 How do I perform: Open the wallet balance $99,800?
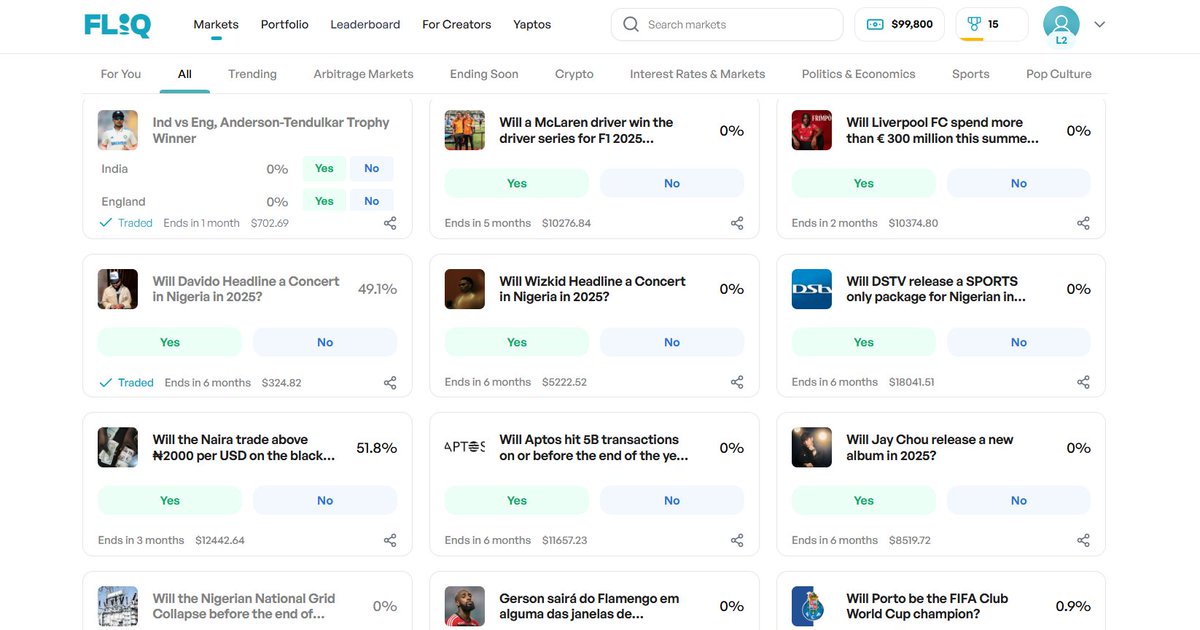(899, 24)
